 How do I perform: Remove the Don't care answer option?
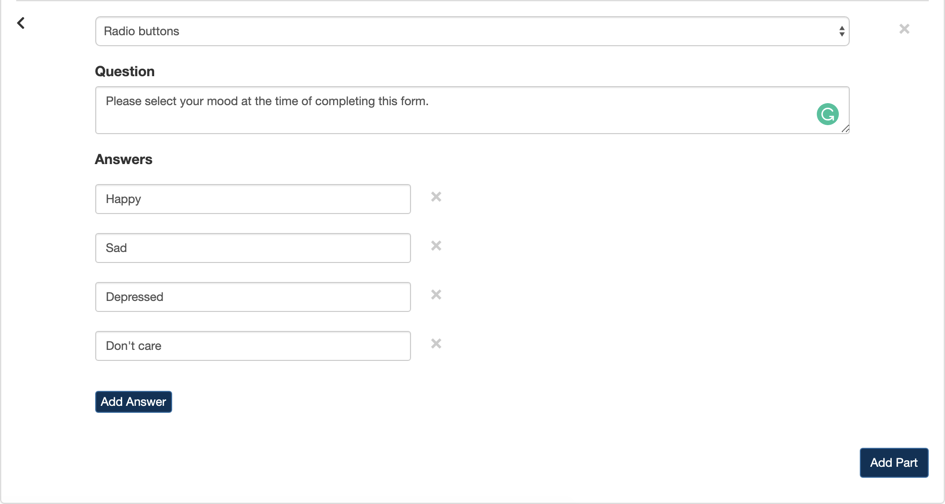click(x=436, y=344)
